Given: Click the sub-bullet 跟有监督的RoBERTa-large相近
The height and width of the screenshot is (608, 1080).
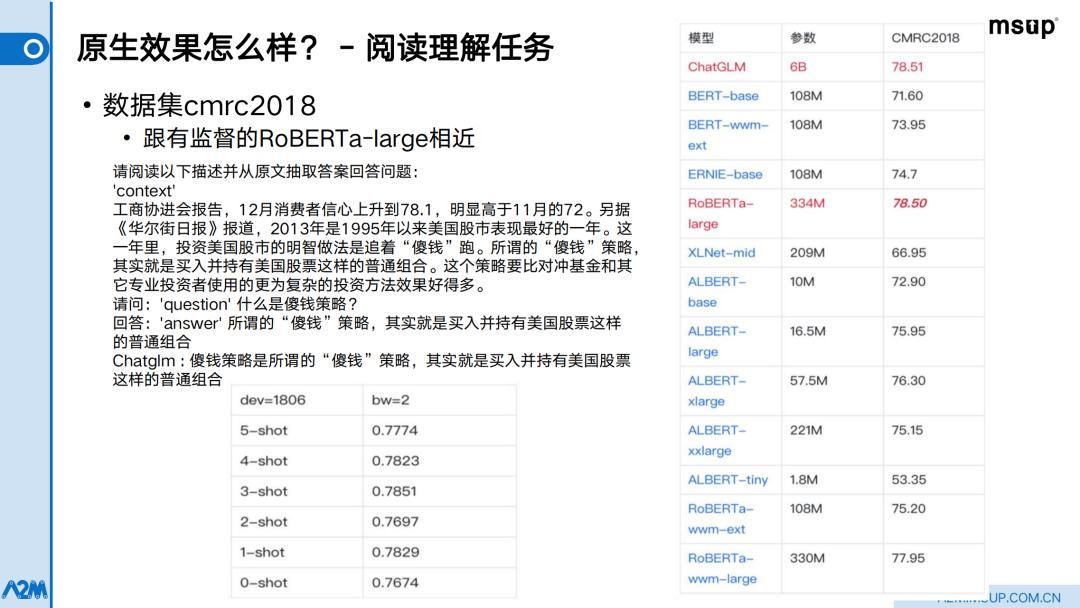Looking at the screenshot, I should tap(309, 138).
